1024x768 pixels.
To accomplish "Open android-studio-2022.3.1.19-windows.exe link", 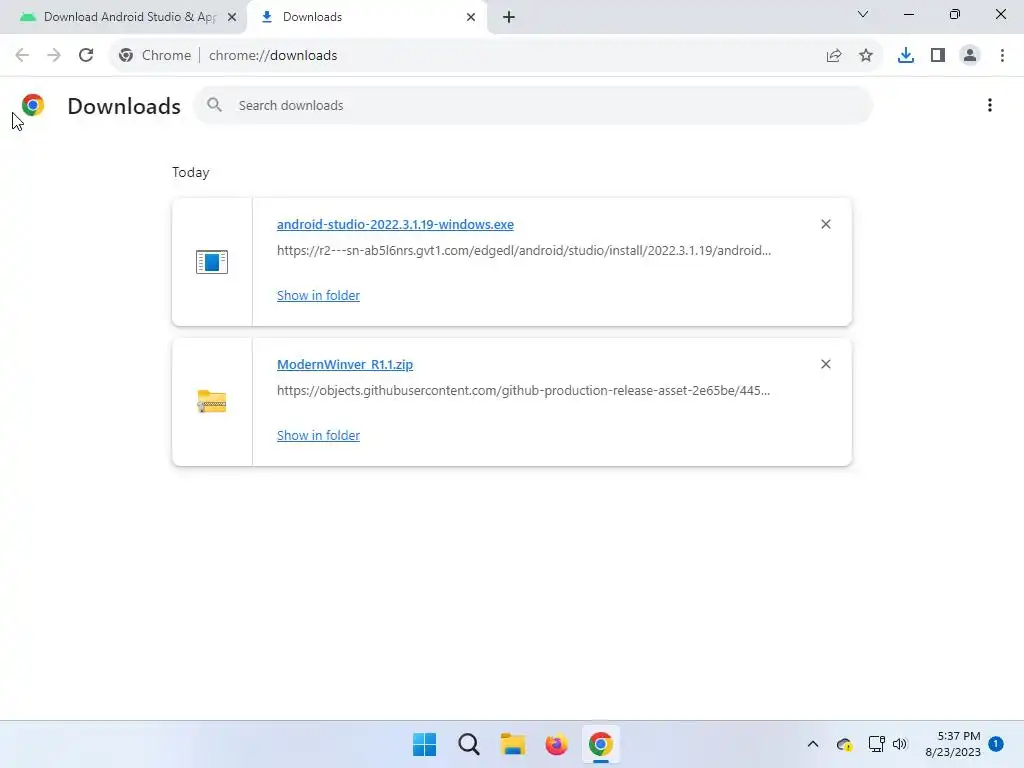I will point(395,224).
